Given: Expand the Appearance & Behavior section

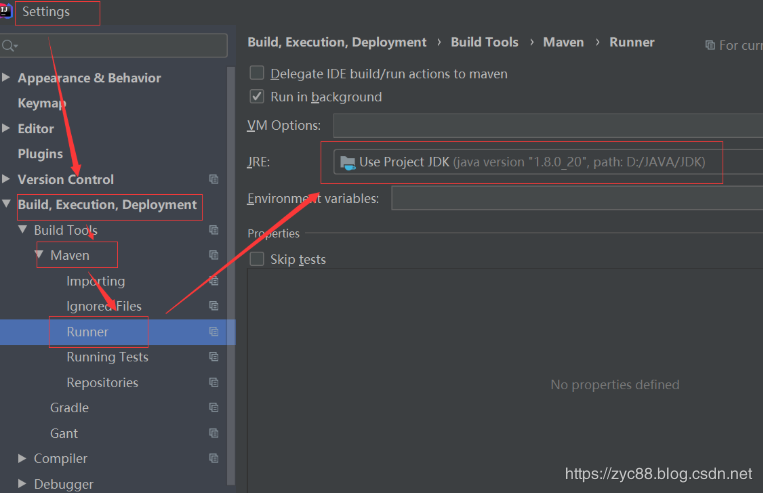Looking at the screenshot, I should coord(8,78).
